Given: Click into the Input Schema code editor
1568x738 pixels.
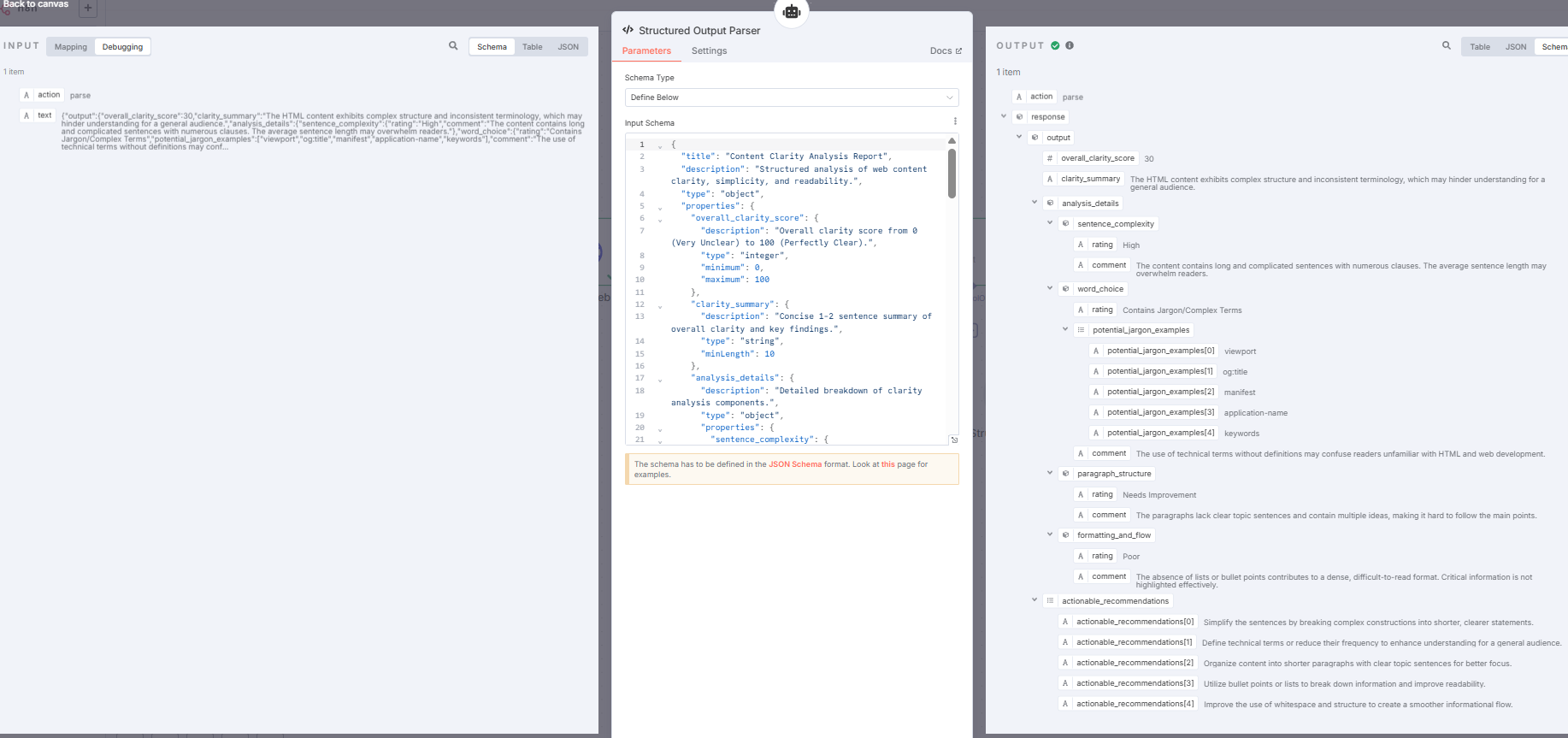Looking at the screenshot, I should [792, 291].
